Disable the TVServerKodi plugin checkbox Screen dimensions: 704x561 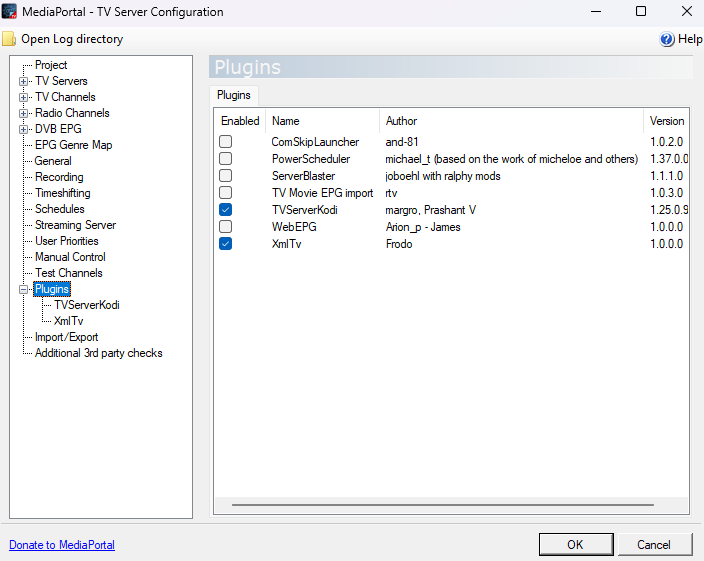click(226, 210)
